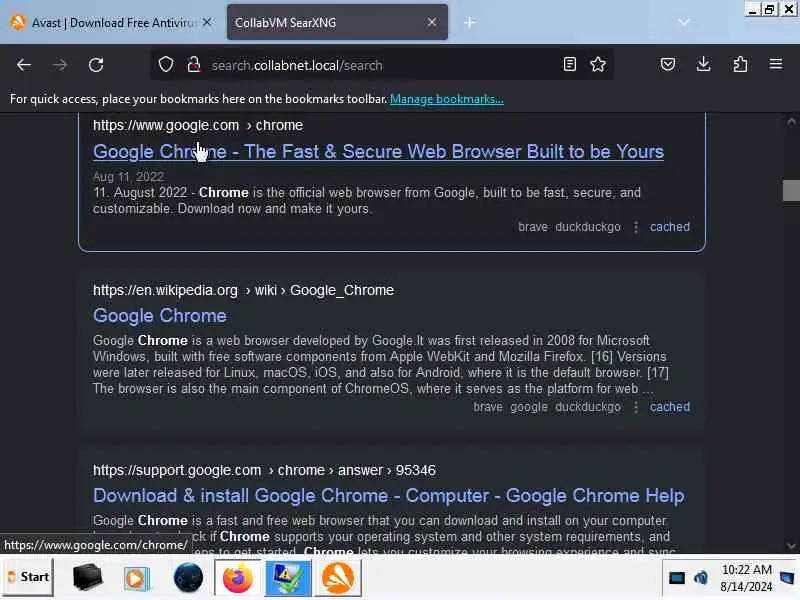The width and height of the screenshot is (800, 600).
Task: Open the extensions puzzle icon
Action: click(740, 64)
